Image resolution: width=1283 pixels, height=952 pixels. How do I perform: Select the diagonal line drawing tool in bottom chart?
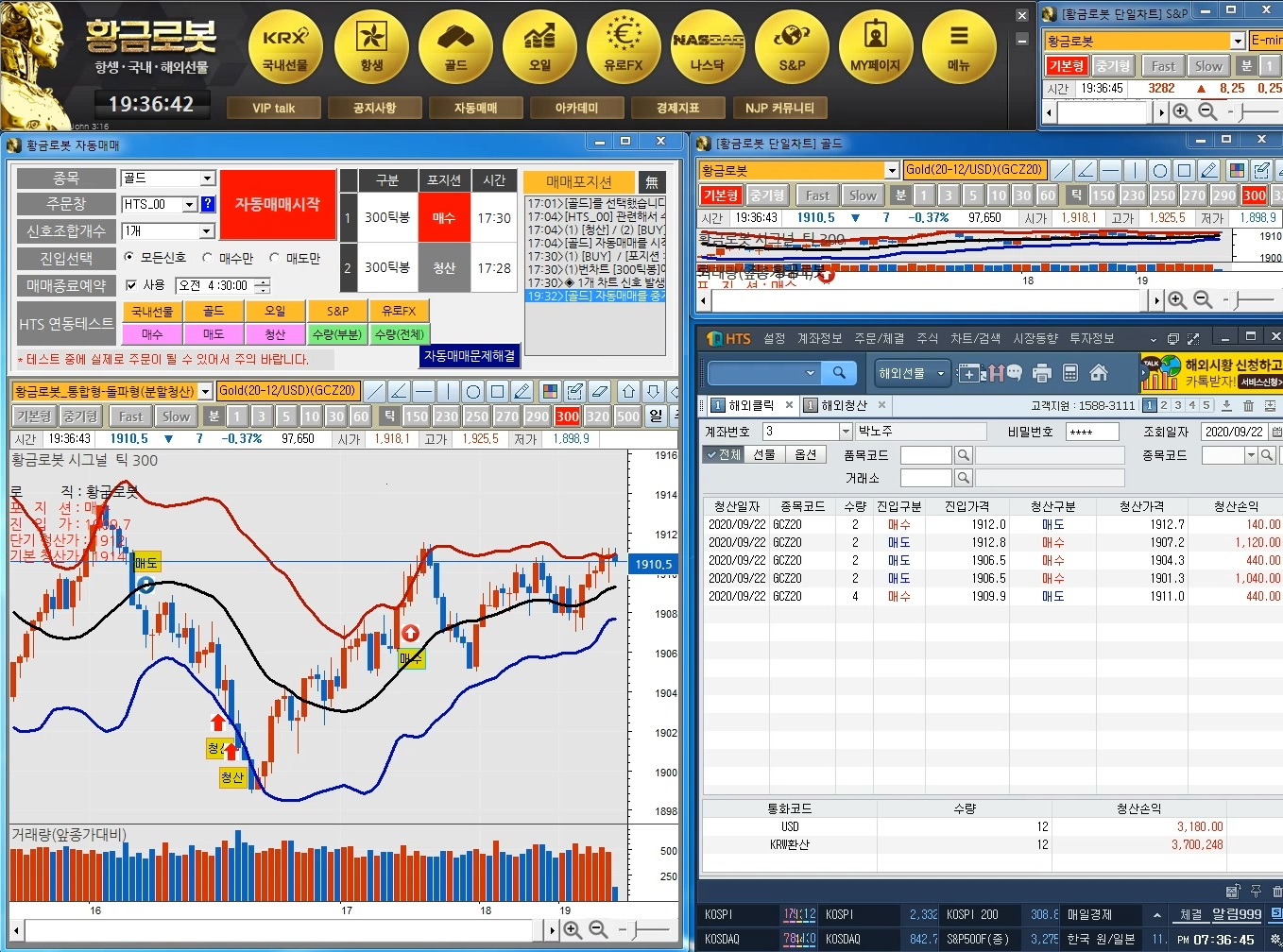pyautogui.click(x=375, y=391)
